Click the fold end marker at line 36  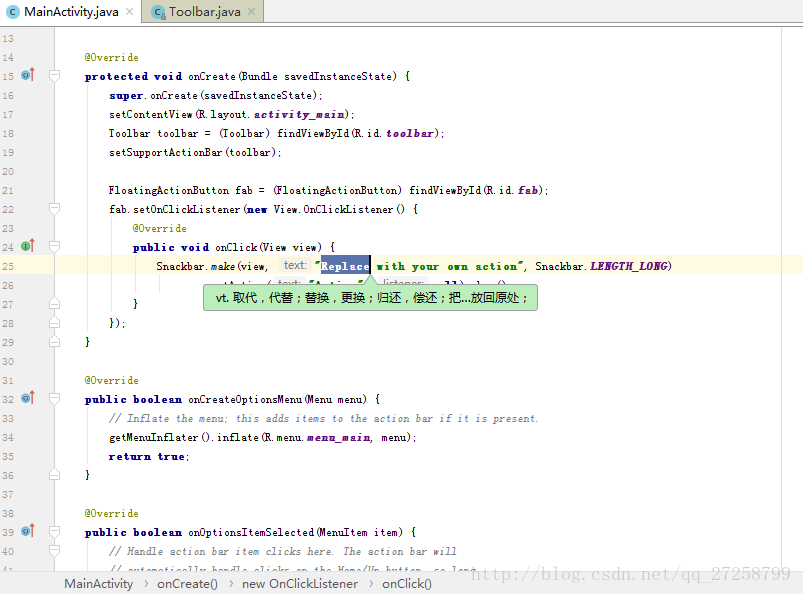coord(54,475)
